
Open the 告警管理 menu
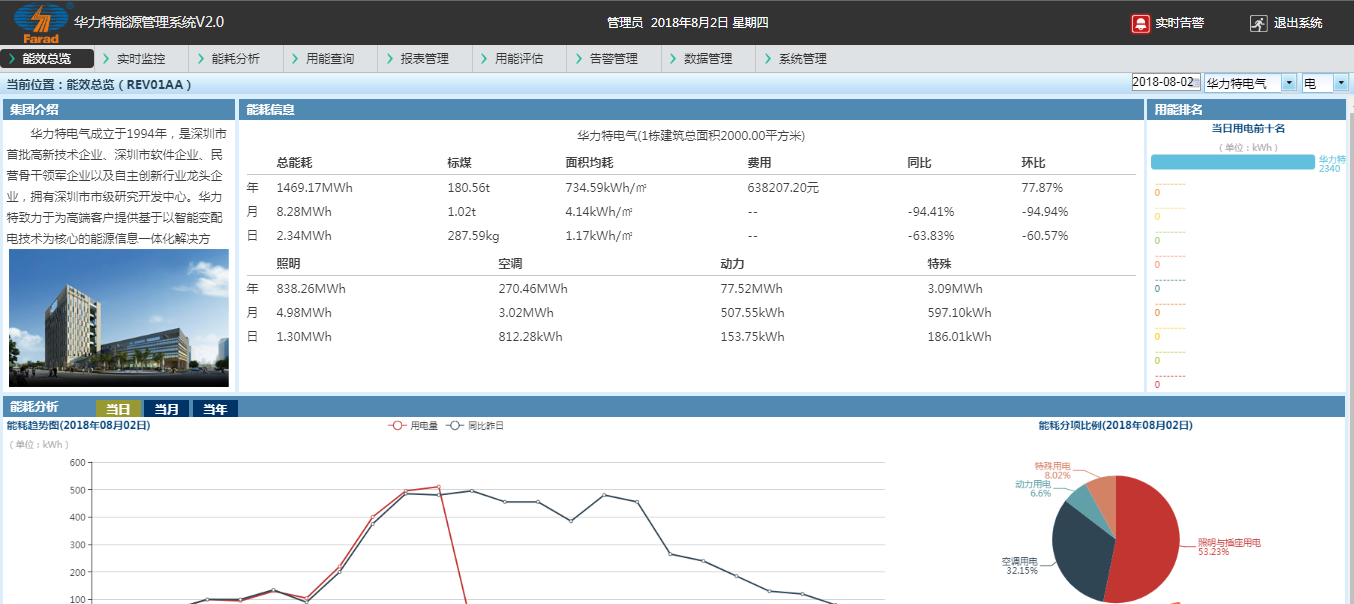[x=614, y=59]
